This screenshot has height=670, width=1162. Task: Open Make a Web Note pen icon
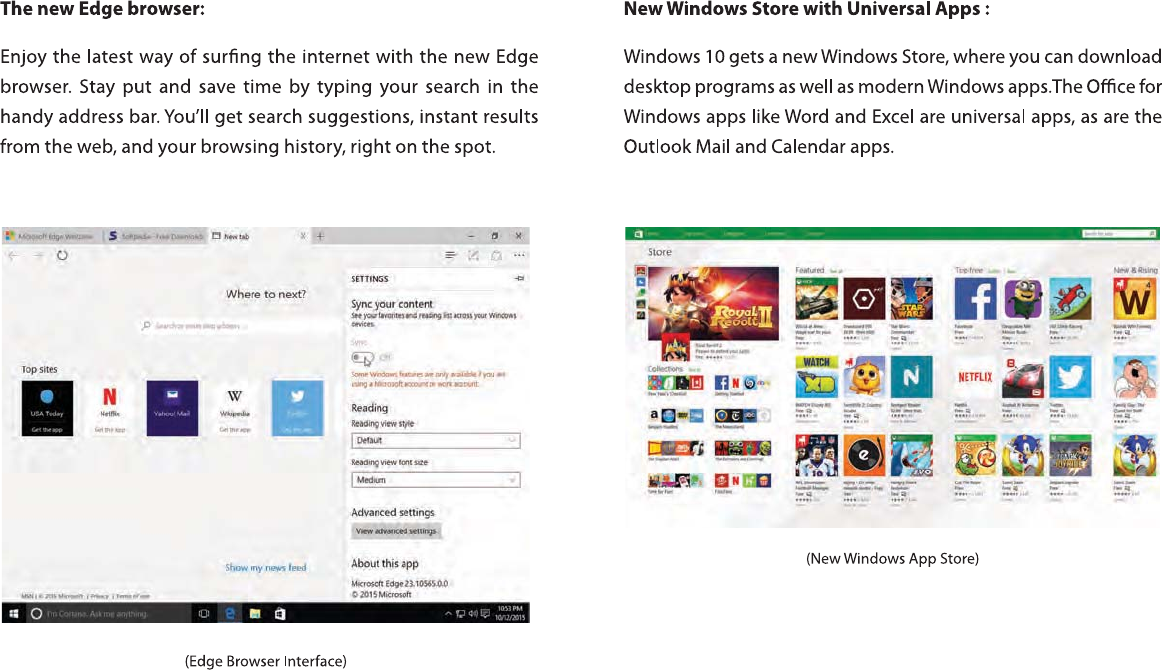(473, 256)
